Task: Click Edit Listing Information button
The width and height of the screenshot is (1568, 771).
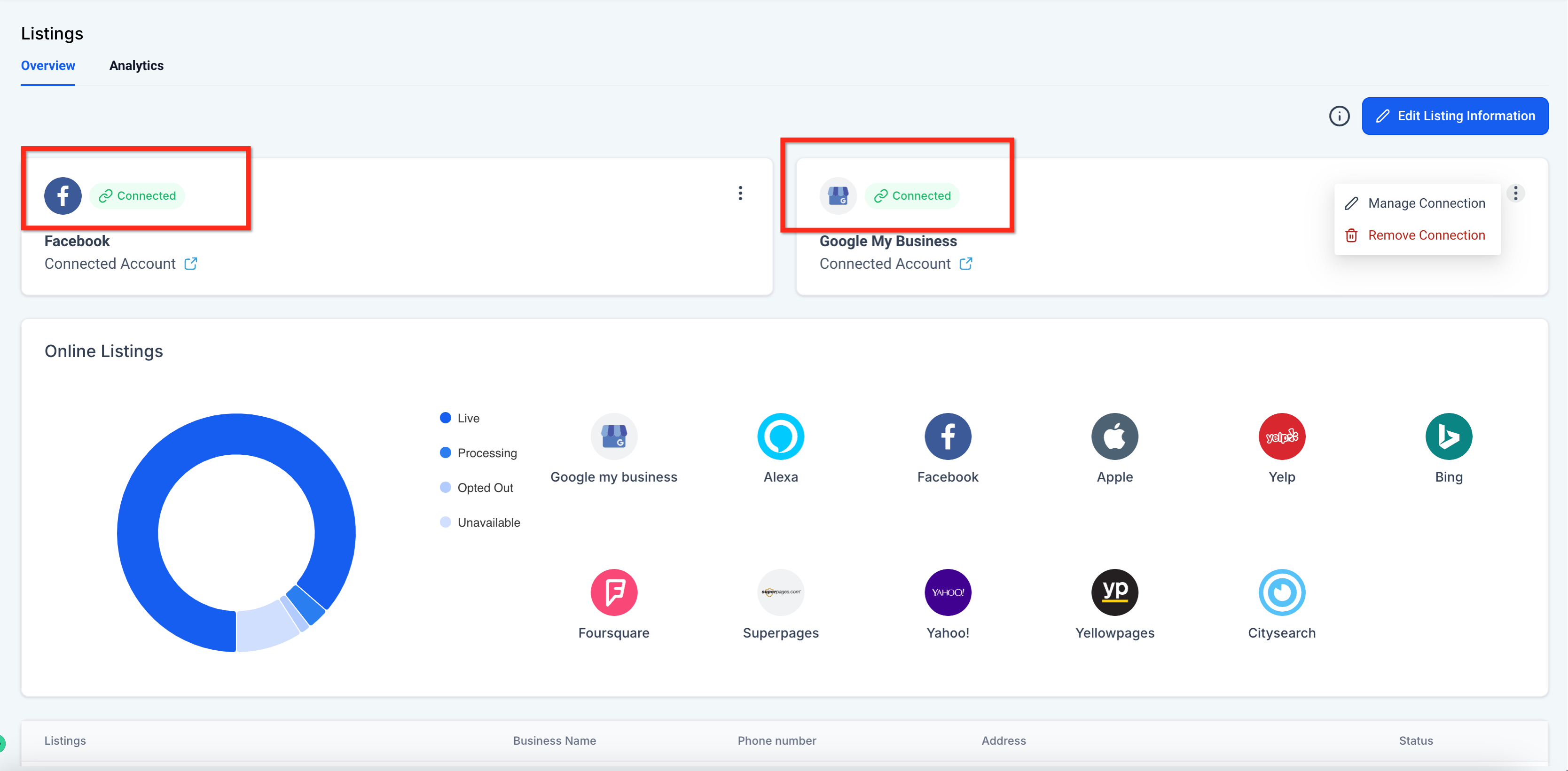Action: coord(1454,116)
